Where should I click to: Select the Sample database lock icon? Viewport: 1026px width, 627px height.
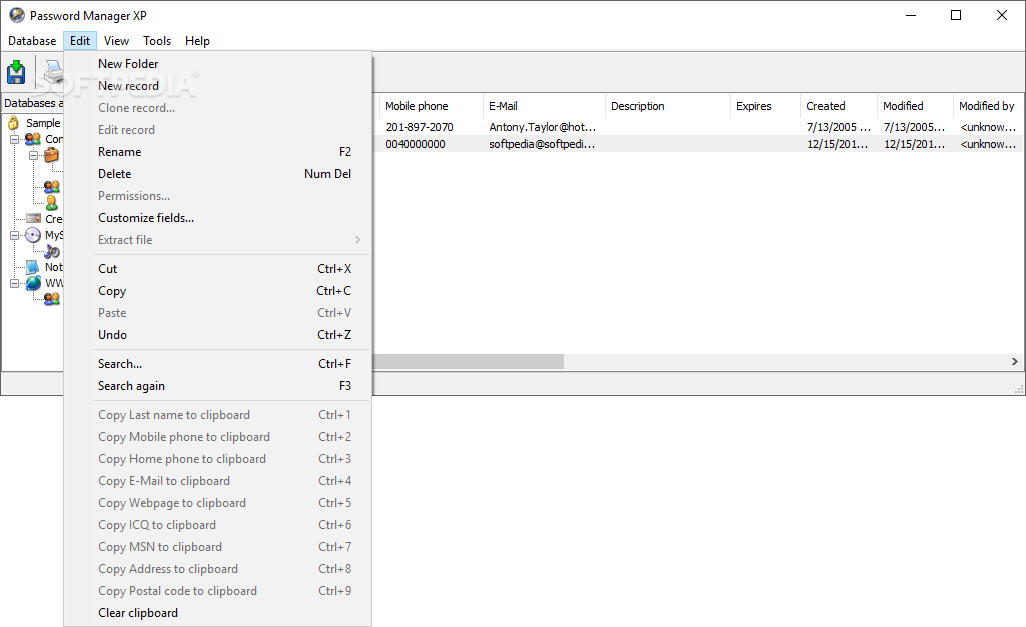13,122
